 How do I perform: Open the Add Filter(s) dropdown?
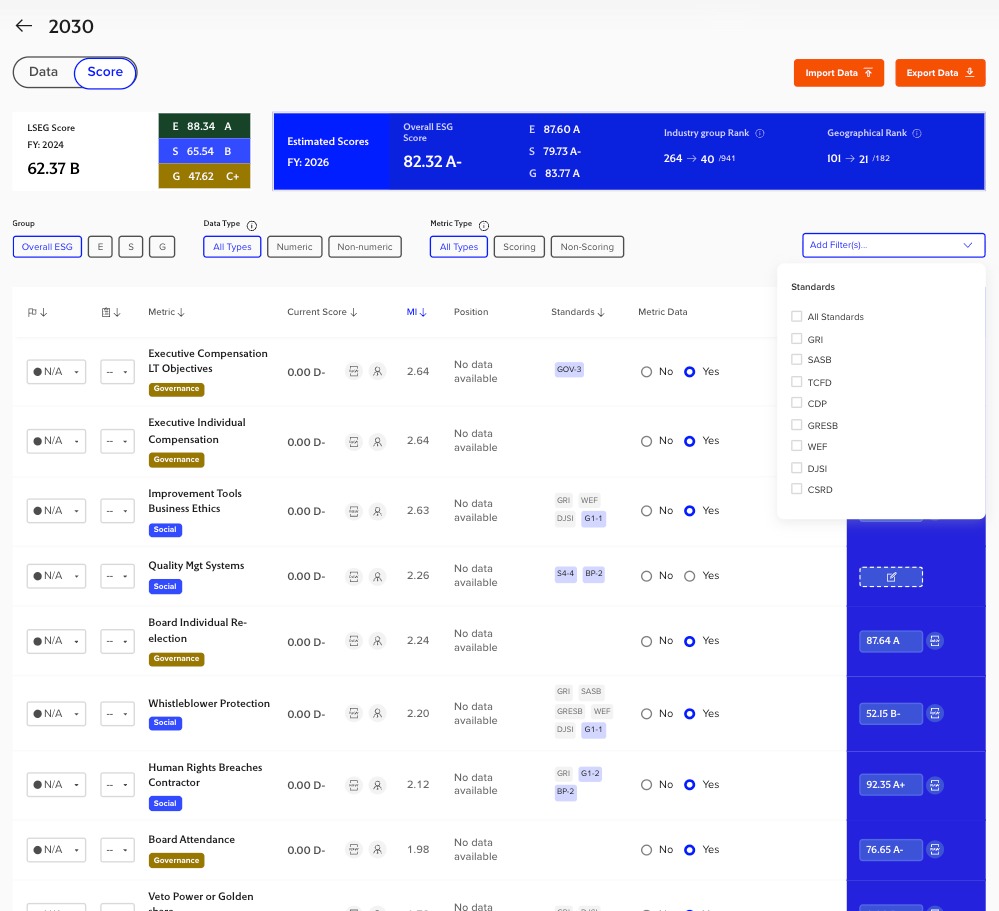click(x=893, y=245)
